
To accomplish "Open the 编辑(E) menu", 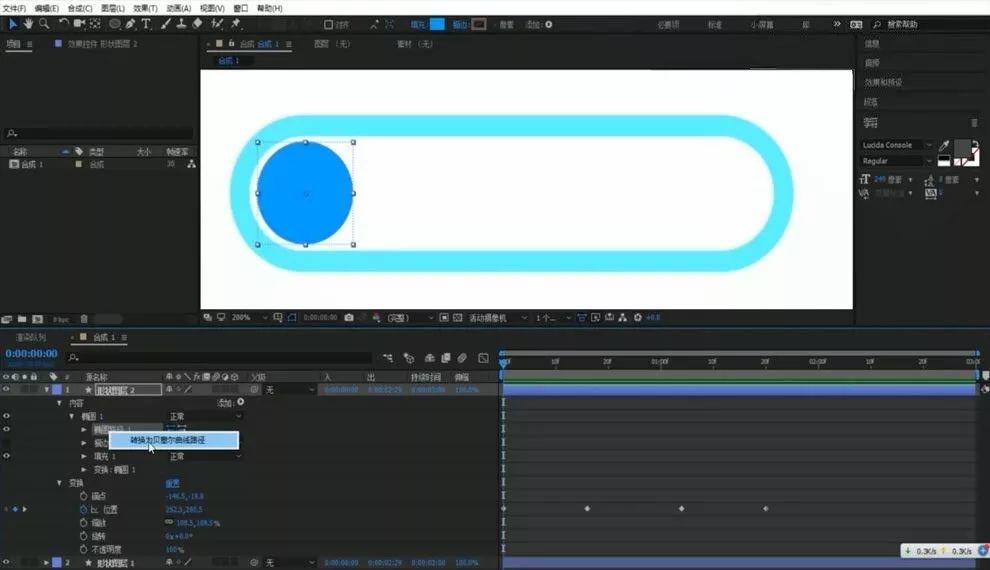I will (47, 8).
